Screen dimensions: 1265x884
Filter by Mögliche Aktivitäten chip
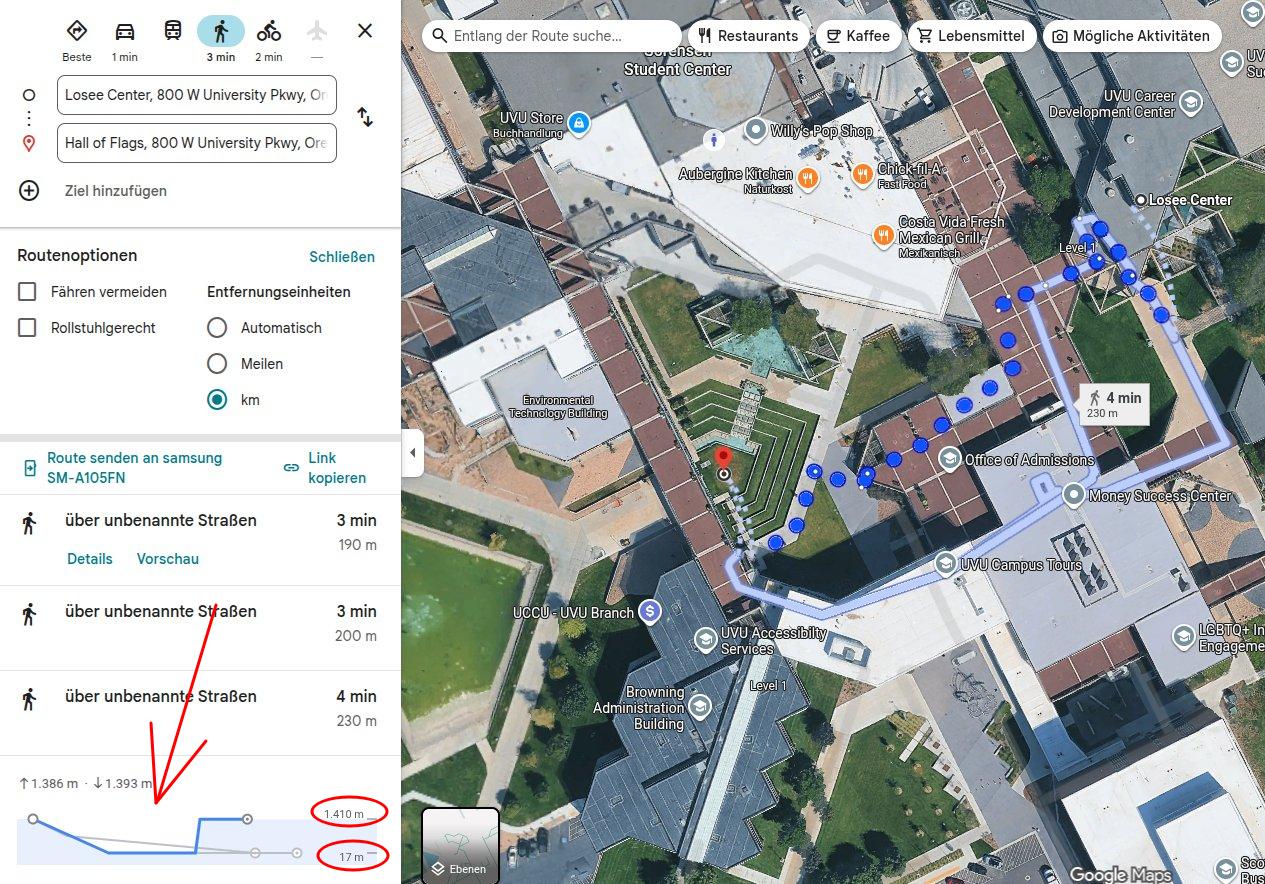[1131, 35]
